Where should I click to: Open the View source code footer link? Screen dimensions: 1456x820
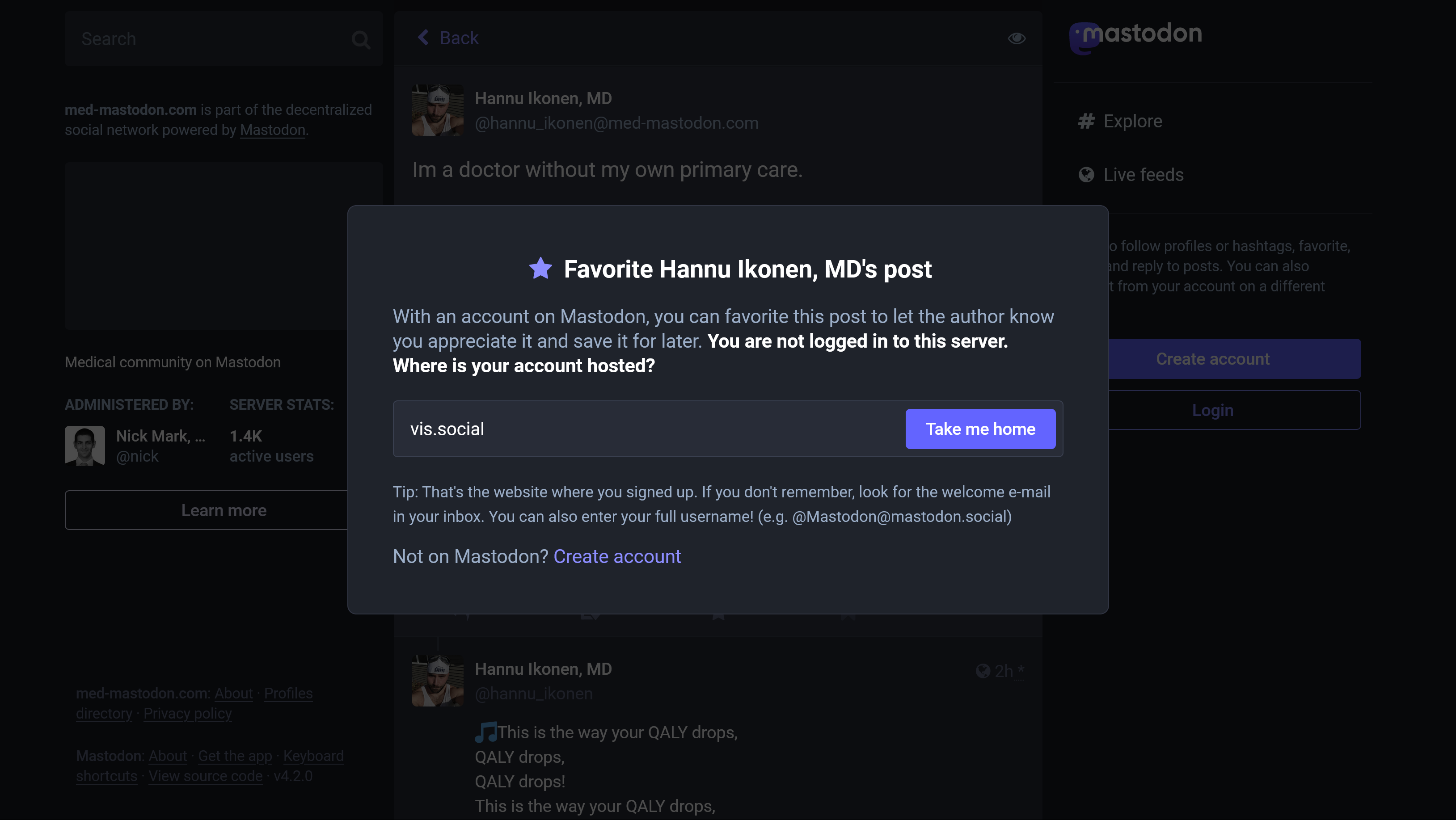206,776
